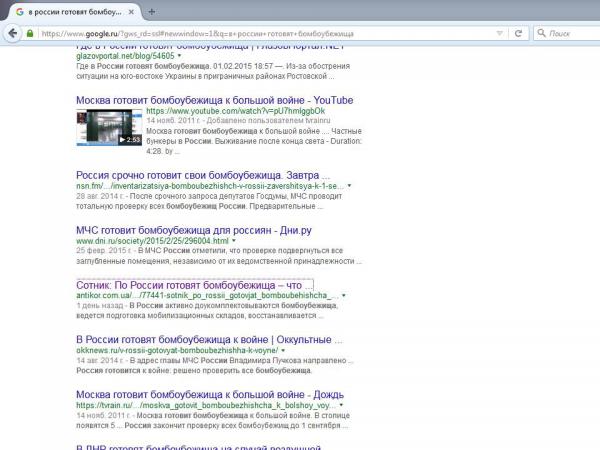Click '1 день назад' snippet text

[99, 305]
